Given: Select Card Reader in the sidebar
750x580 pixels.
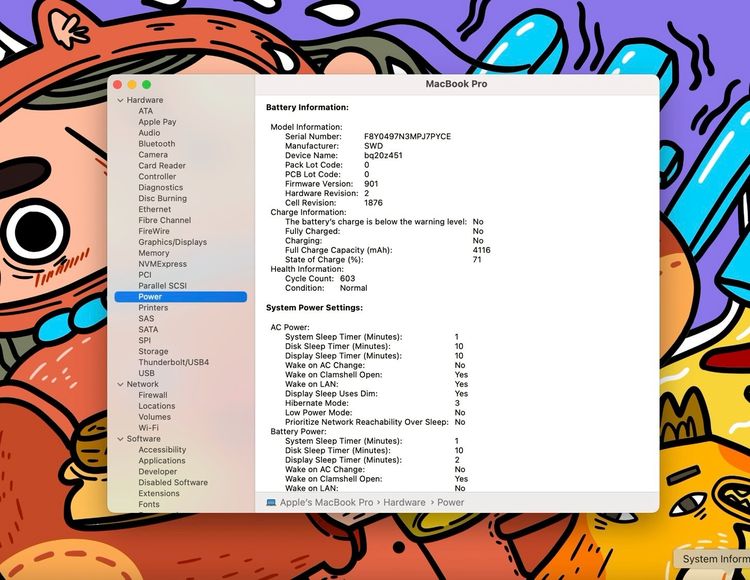Looking at the screenshot, I should click(162, 165).
